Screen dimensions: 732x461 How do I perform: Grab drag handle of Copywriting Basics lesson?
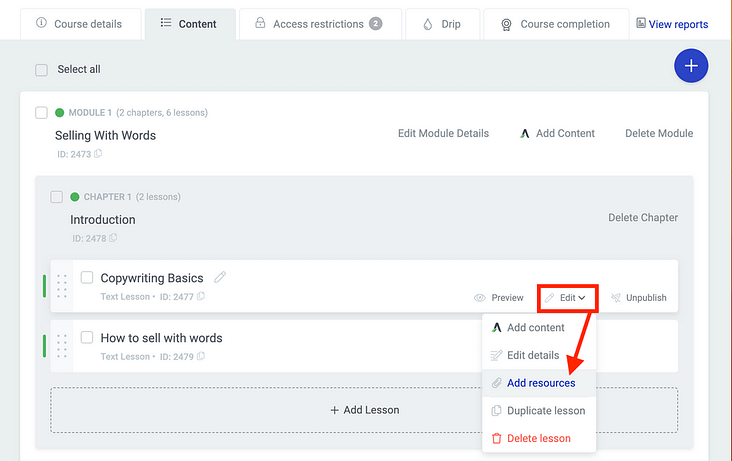coord(62,286)
